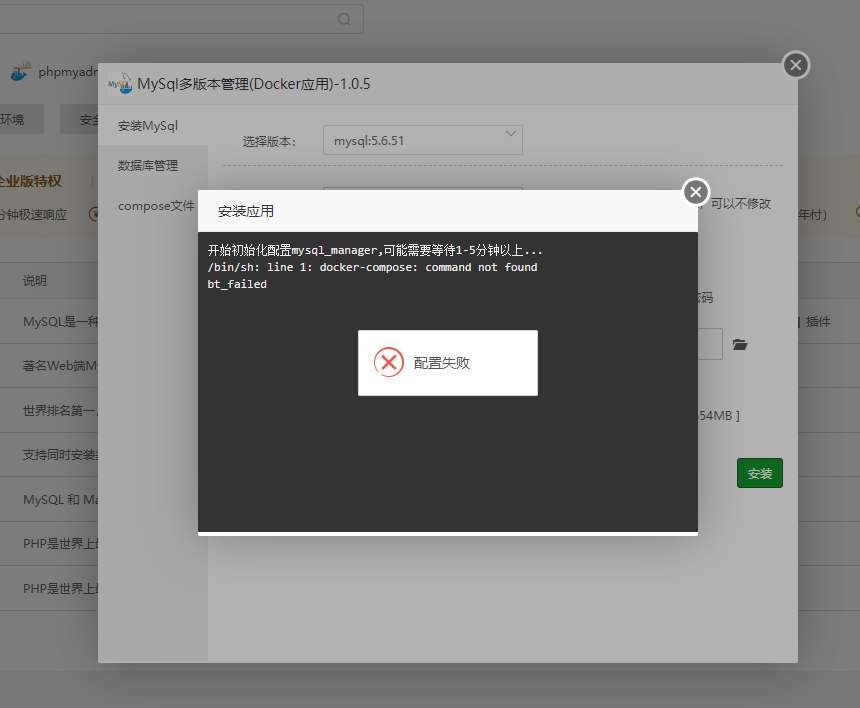
Task: Click the green 安装 button
Action: point(760,473)
